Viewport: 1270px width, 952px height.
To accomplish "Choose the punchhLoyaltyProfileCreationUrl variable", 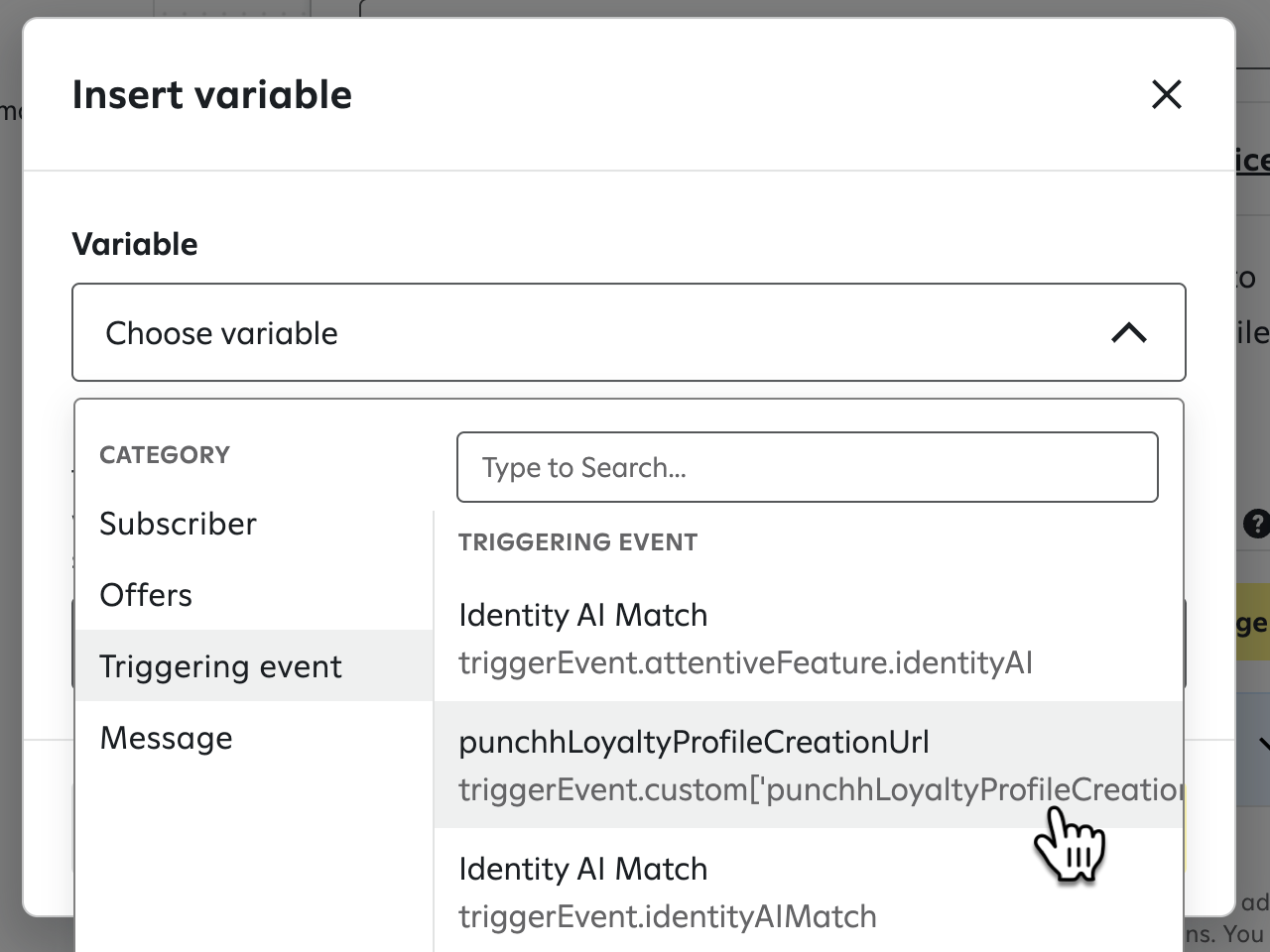I will (809, 765).
